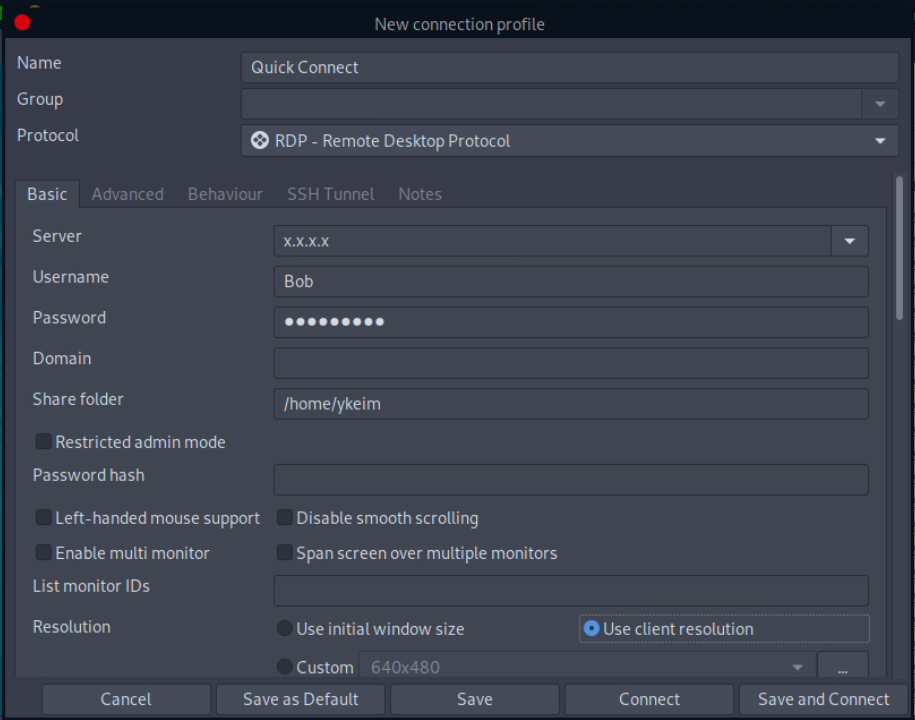This screenshot has width=915, height=720.
Task: Open the 640x480 resolution dropdown
Action: [x=797, y=666]
